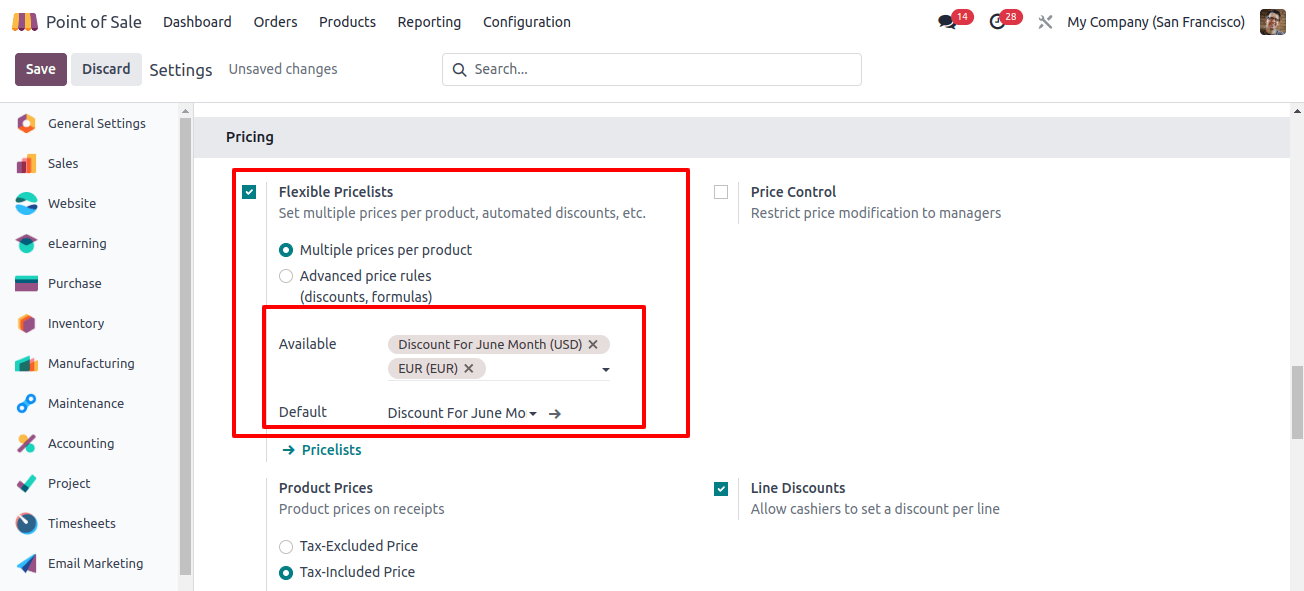Open the Products menu

347,22
